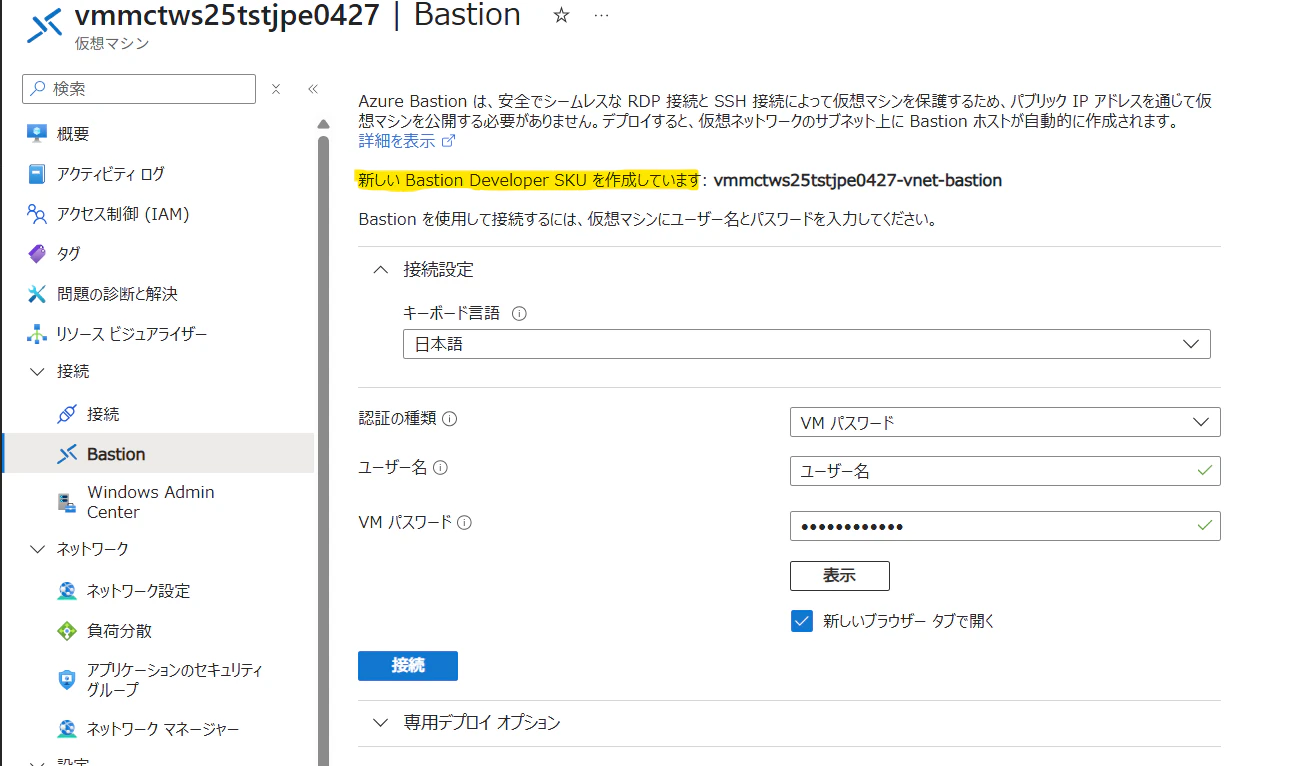Click the 接続 plug icon in sidebar
1306x766 pixels.
(x=67, y=414)
